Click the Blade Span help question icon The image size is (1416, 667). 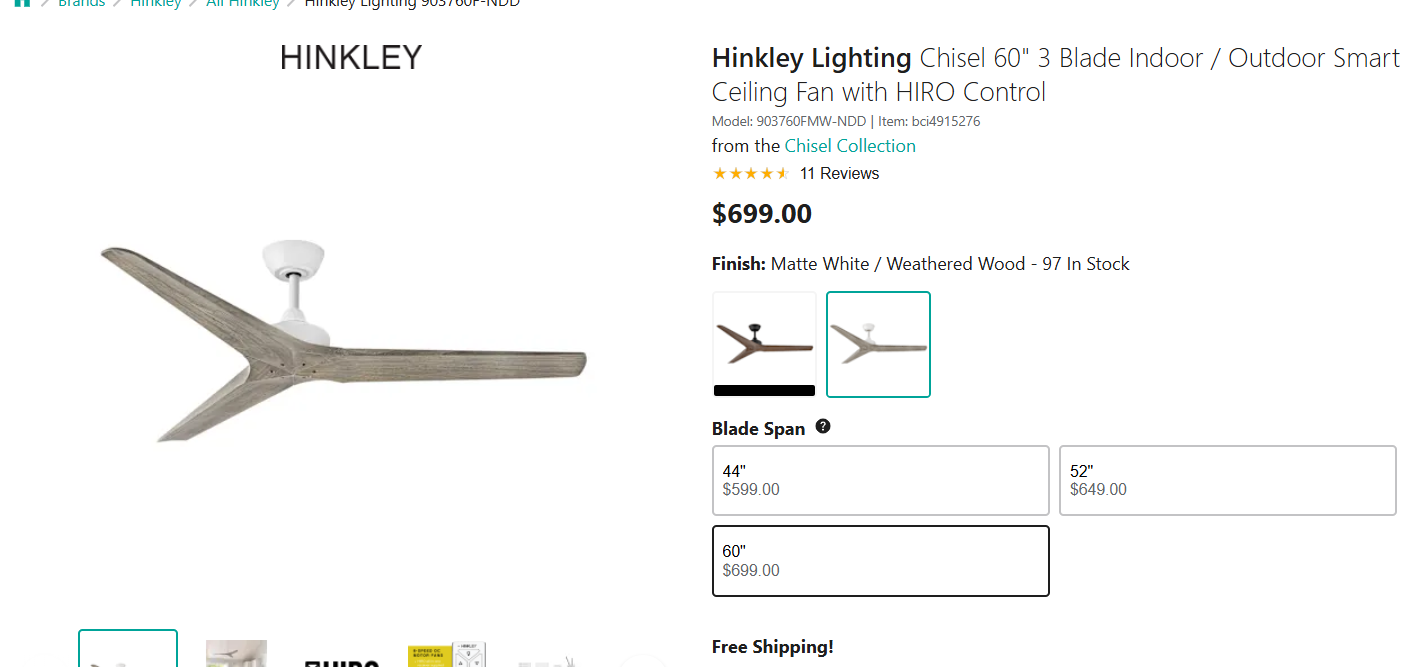[823, 427]
